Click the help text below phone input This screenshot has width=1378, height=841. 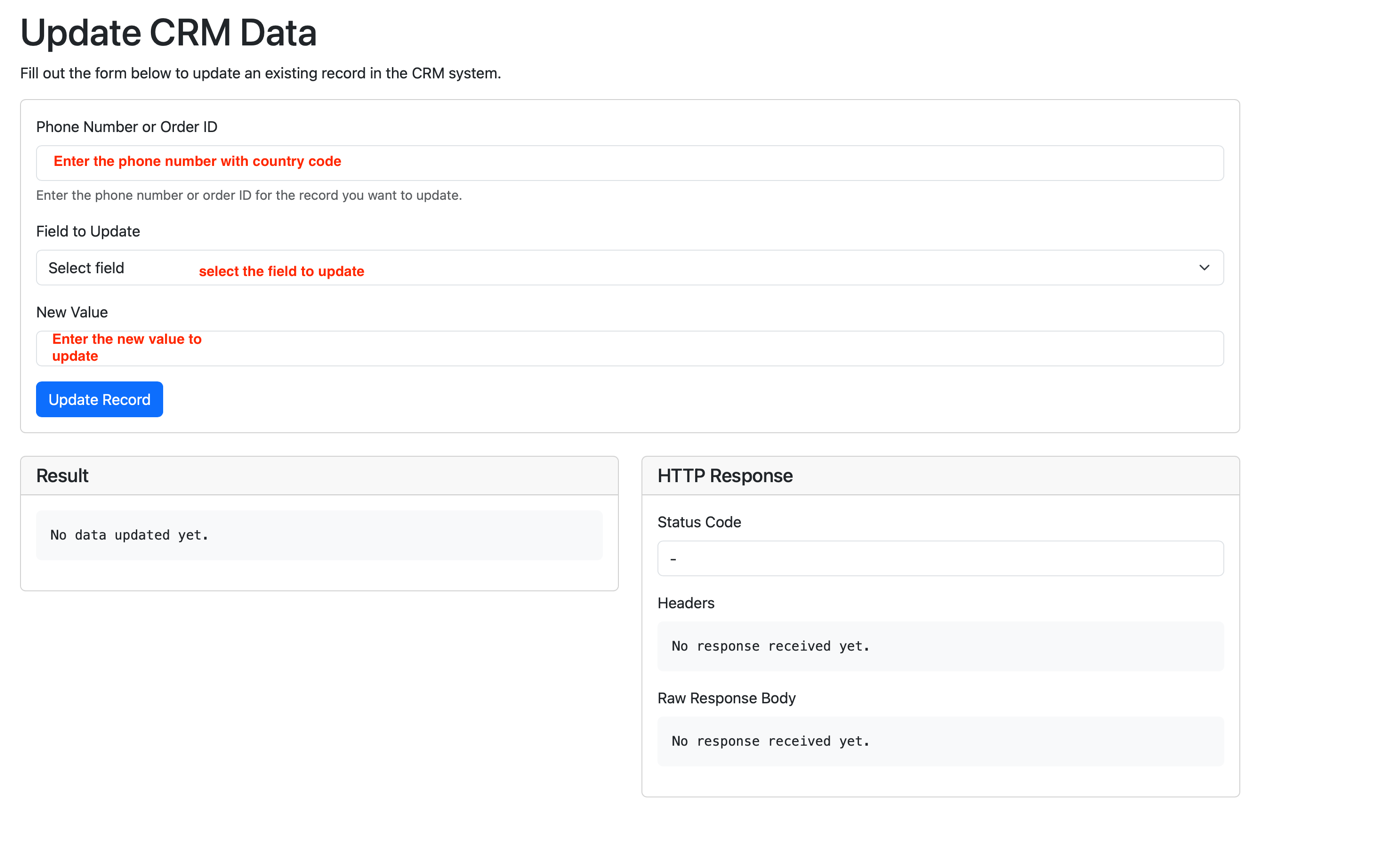point(249,195)
